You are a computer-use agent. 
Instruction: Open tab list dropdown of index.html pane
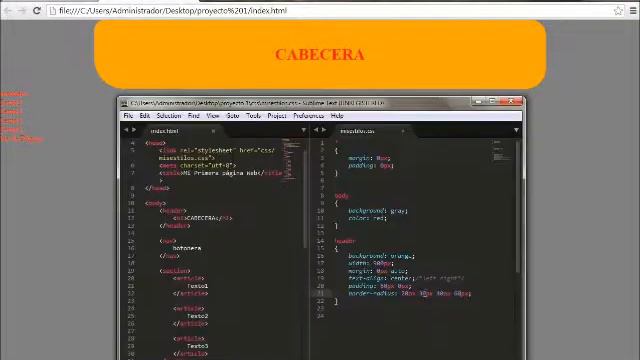304,130
